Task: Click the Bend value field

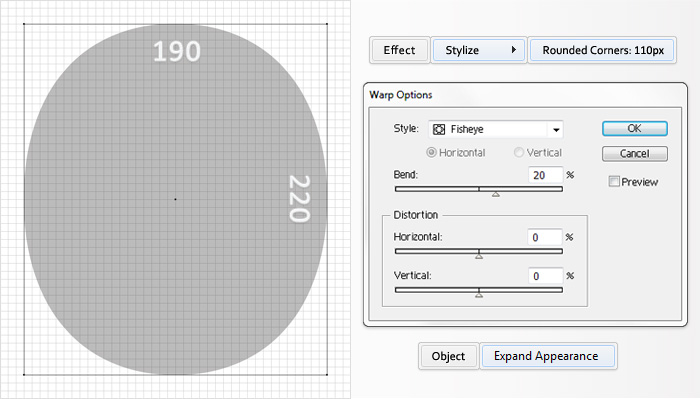Action: (x=546, y=175)
